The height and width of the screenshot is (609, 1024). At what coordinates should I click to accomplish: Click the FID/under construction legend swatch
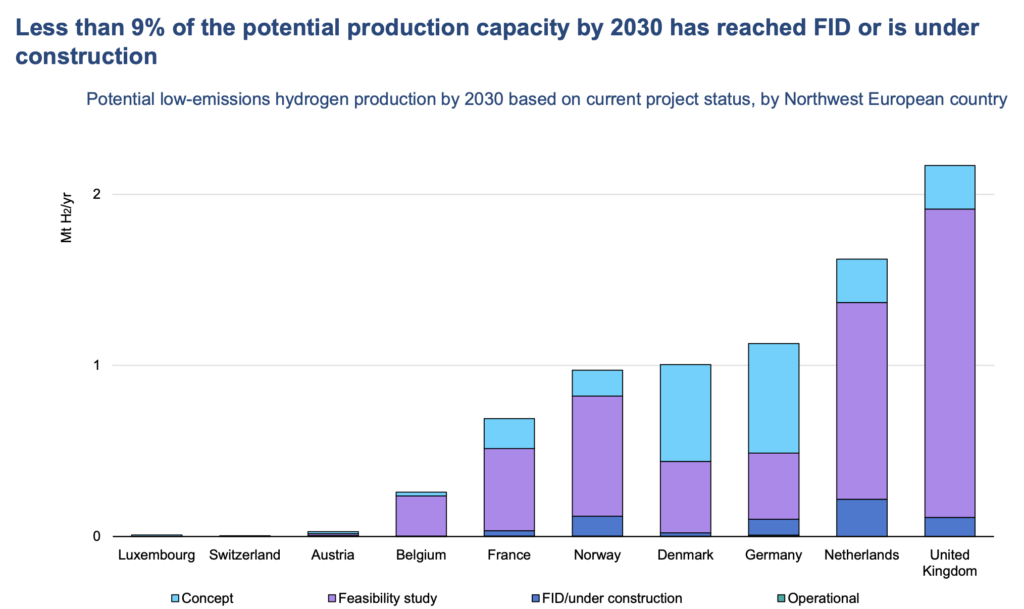(536, 598)
